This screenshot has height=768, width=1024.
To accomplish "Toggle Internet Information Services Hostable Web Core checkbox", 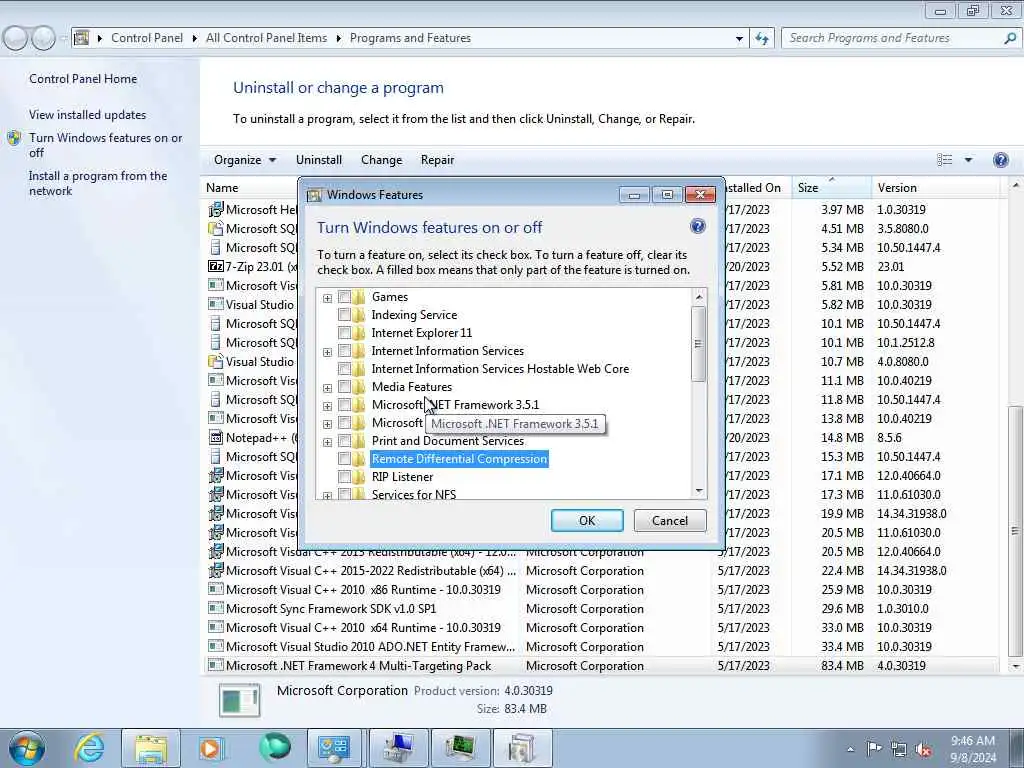I will click(344, 369).
